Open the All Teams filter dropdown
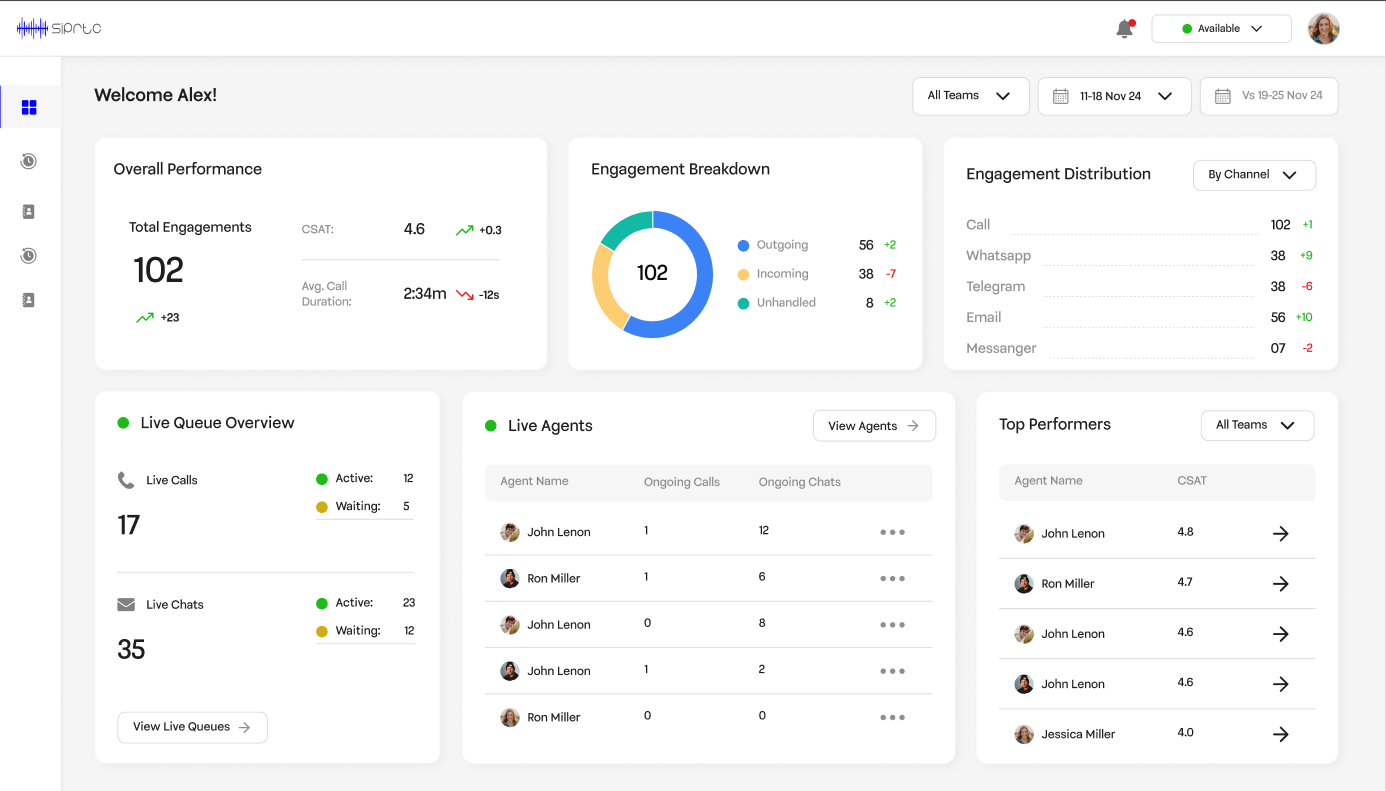Screen dimensions: 1386x791 tap(969, 96)
